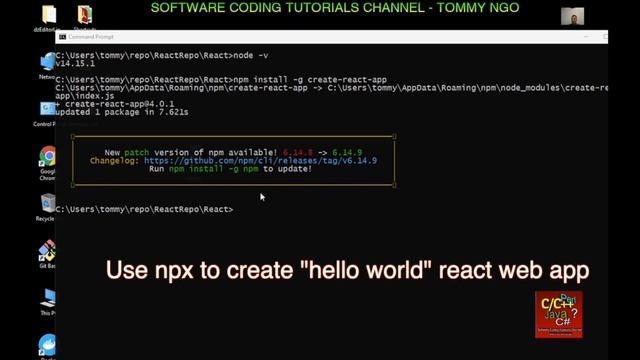Click 'npm install -g npm' green text

[213, 169]
